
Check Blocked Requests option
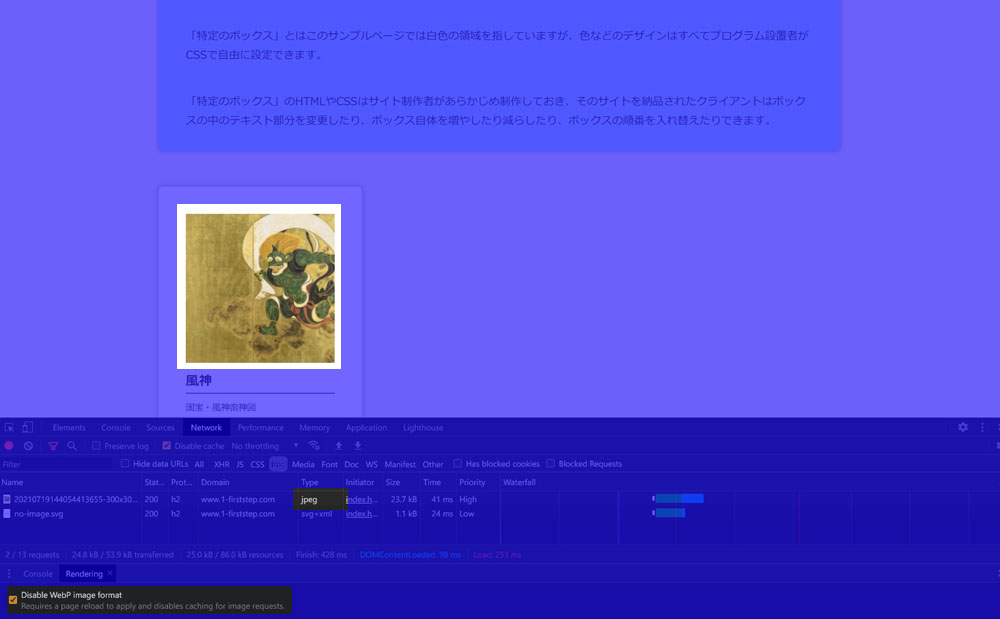[550, 463]
